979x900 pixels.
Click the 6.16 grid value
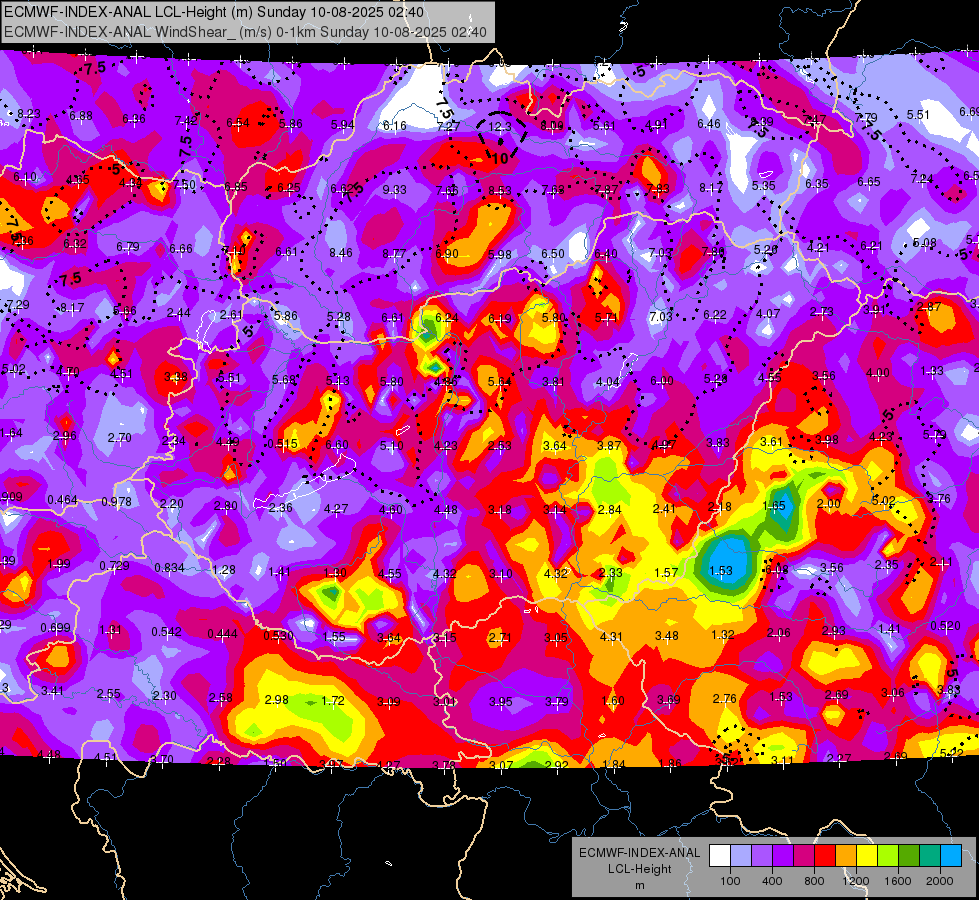click(395, 126)
